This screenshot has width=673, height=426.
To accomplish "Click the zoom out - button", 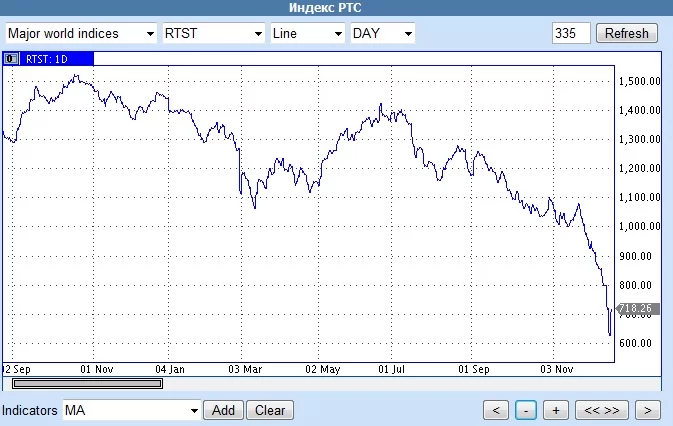I will (x=526, y=411).
